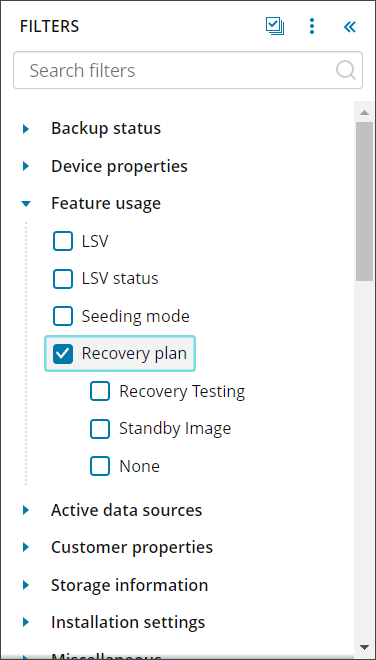Open the Storage information tree item

26,585
